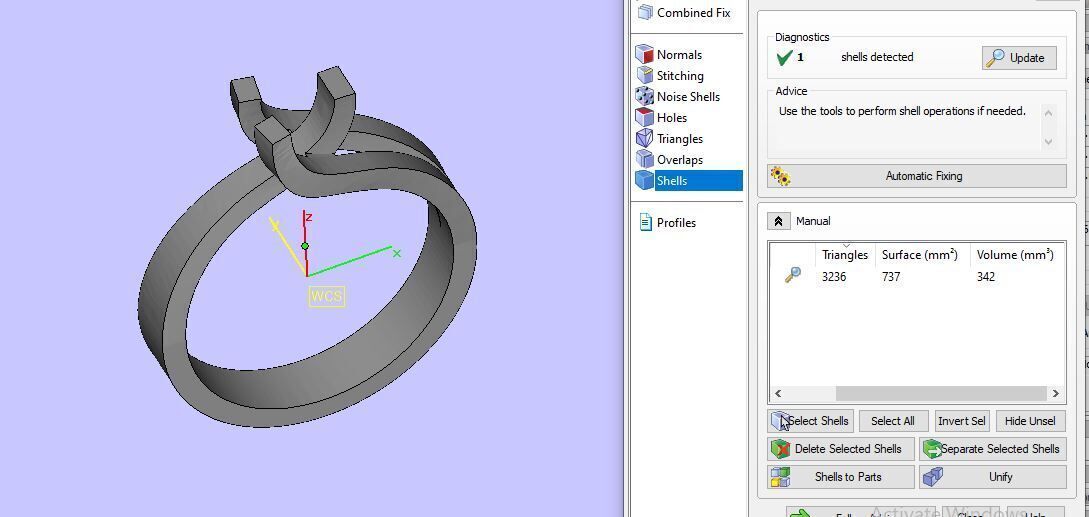
Task: Open the Combined Fix page
Action: tap(694, 13)
